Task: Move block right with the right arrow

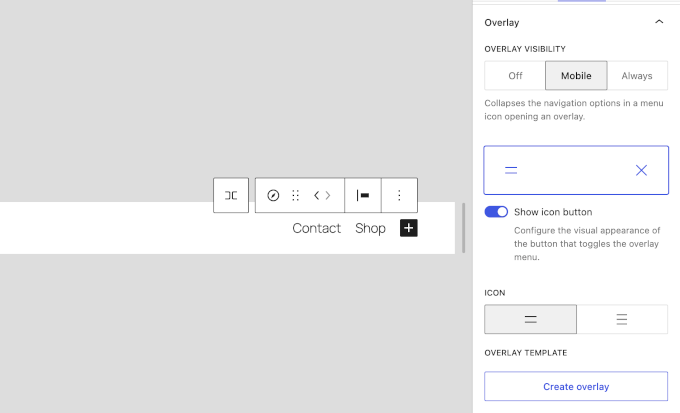Action: coord(328,195)
